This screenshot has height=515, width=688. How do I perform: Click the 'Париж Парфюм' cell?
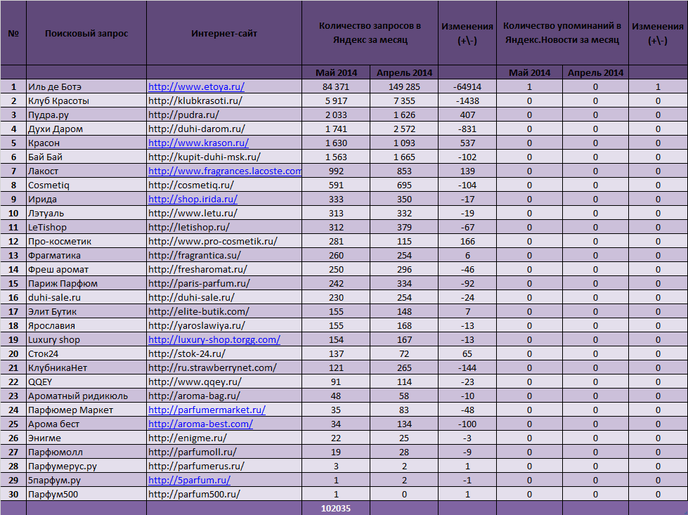pyautogui.click(x=86, y=283)
